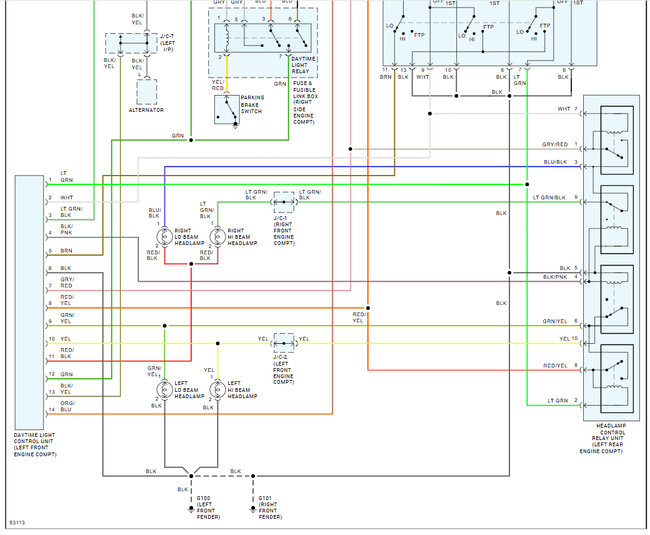Click the 'ALTERNATOR' label
Screen dimensions: 650x535
146,110
